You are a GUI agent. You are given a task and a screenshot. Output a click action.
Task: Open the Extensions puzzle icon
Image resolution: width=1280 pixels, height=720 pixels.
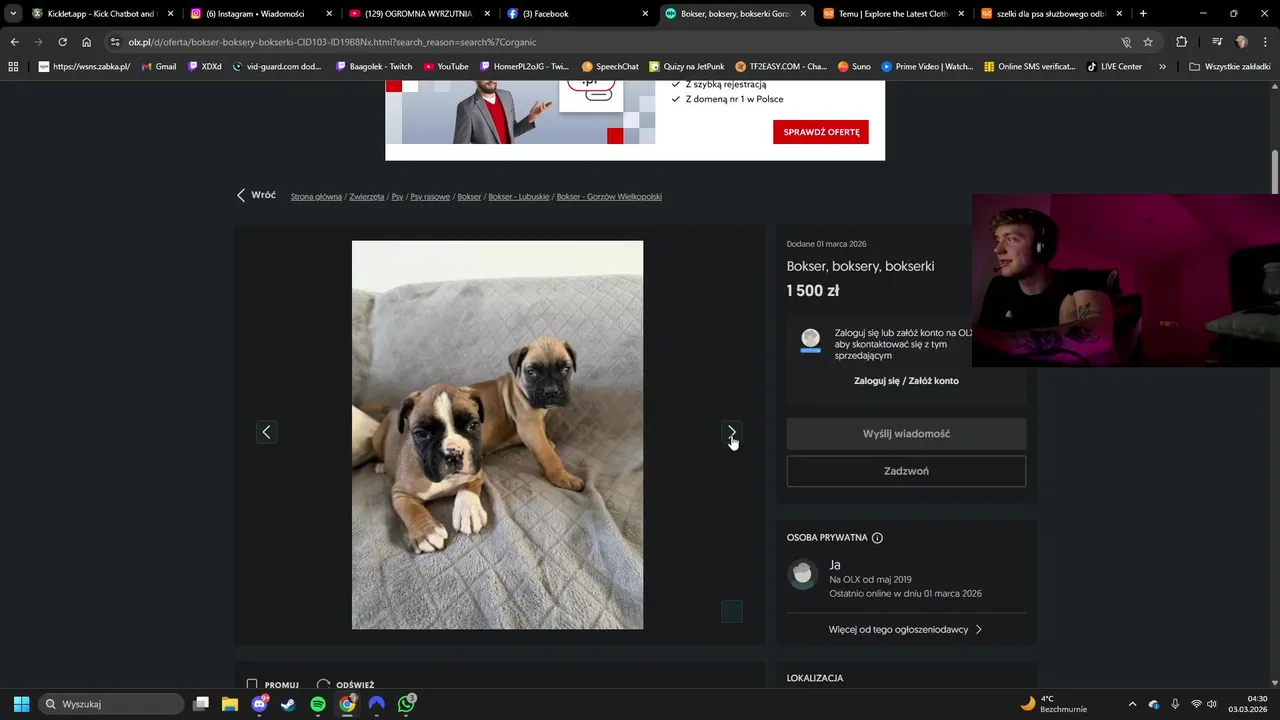coord(1182,42)
